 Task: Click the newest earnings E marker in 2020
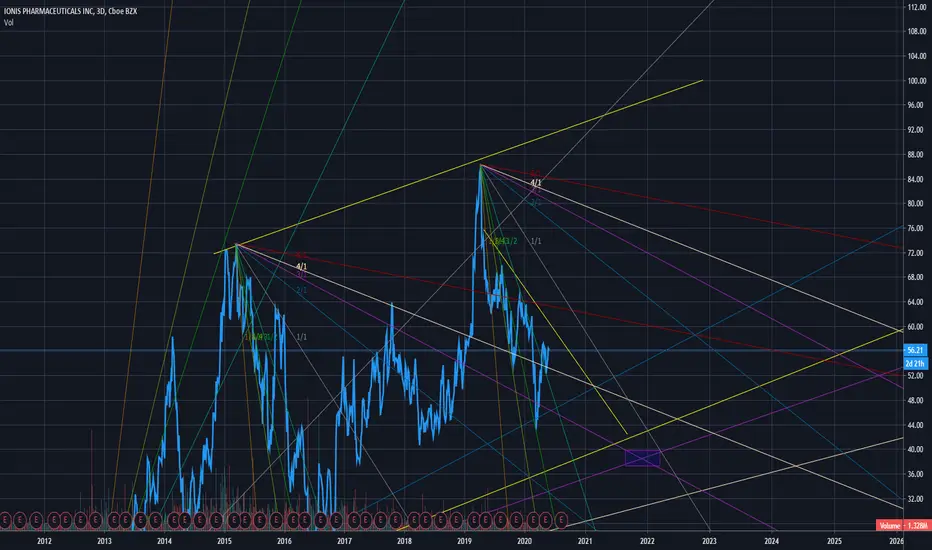tap(561, 520)
